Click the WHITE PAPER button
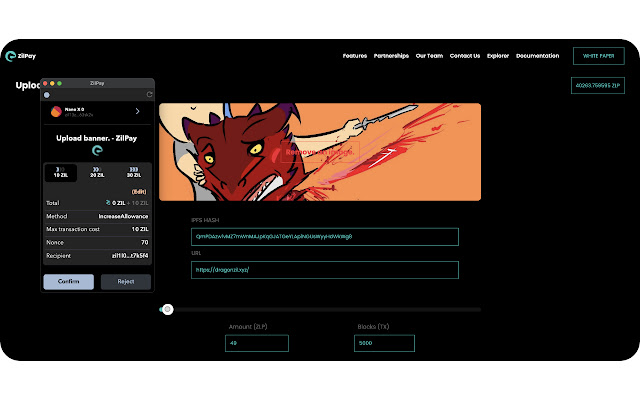 point(598,56)
